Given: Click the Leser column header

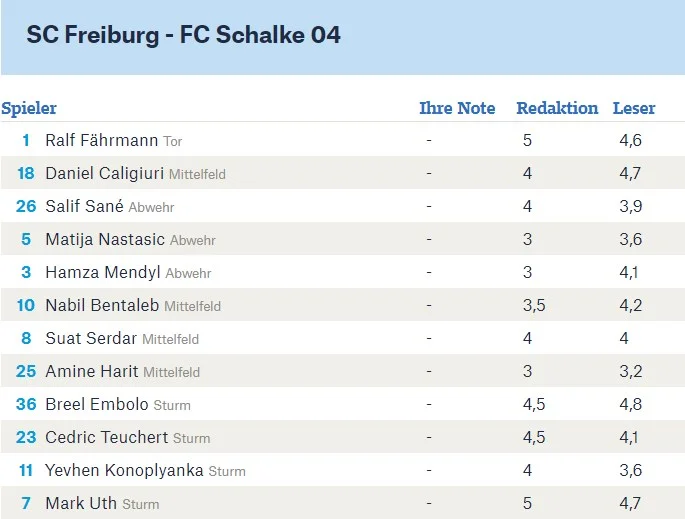Looking at the screenshot, I should tap(634, 108).
